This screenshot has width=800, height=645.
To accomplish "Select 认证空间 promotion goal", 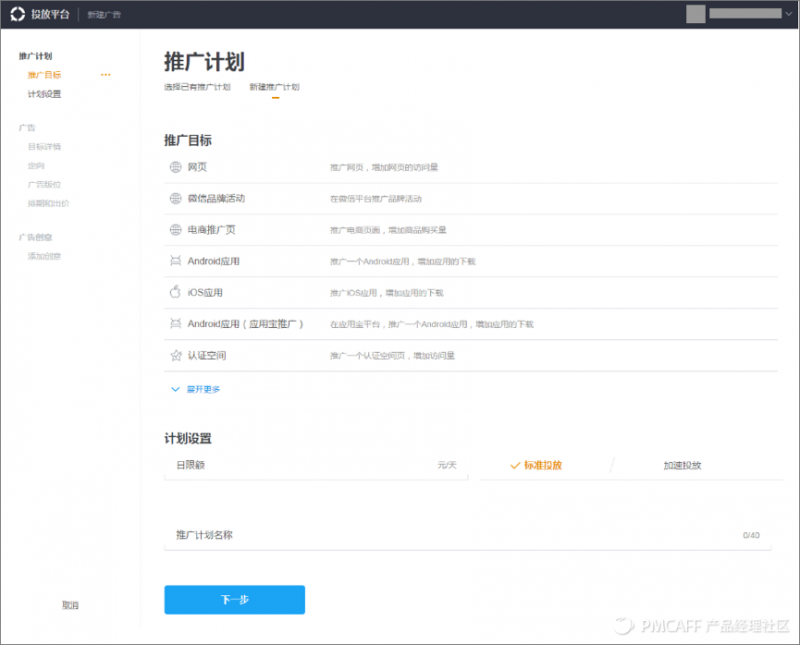I will (471, 356).
